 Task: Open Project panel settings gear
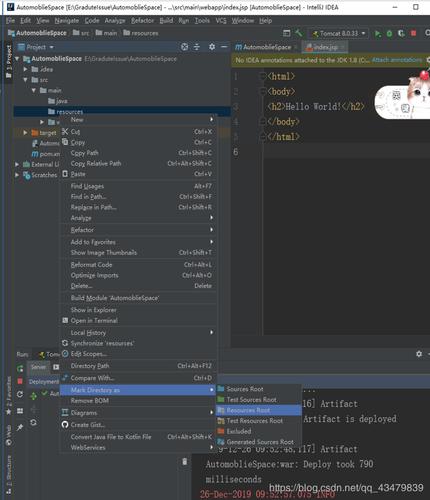212,47
